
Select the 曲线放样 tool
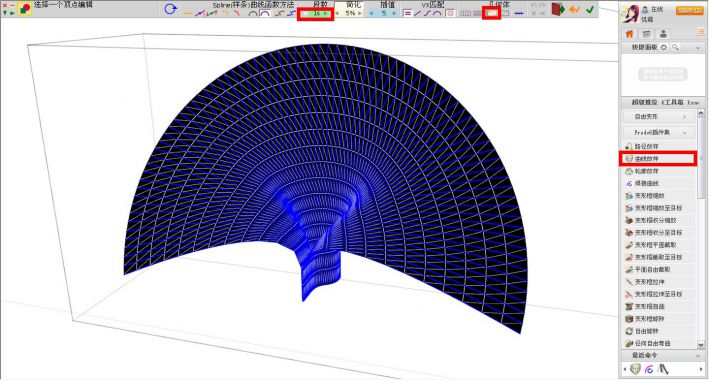coord(659,159)
